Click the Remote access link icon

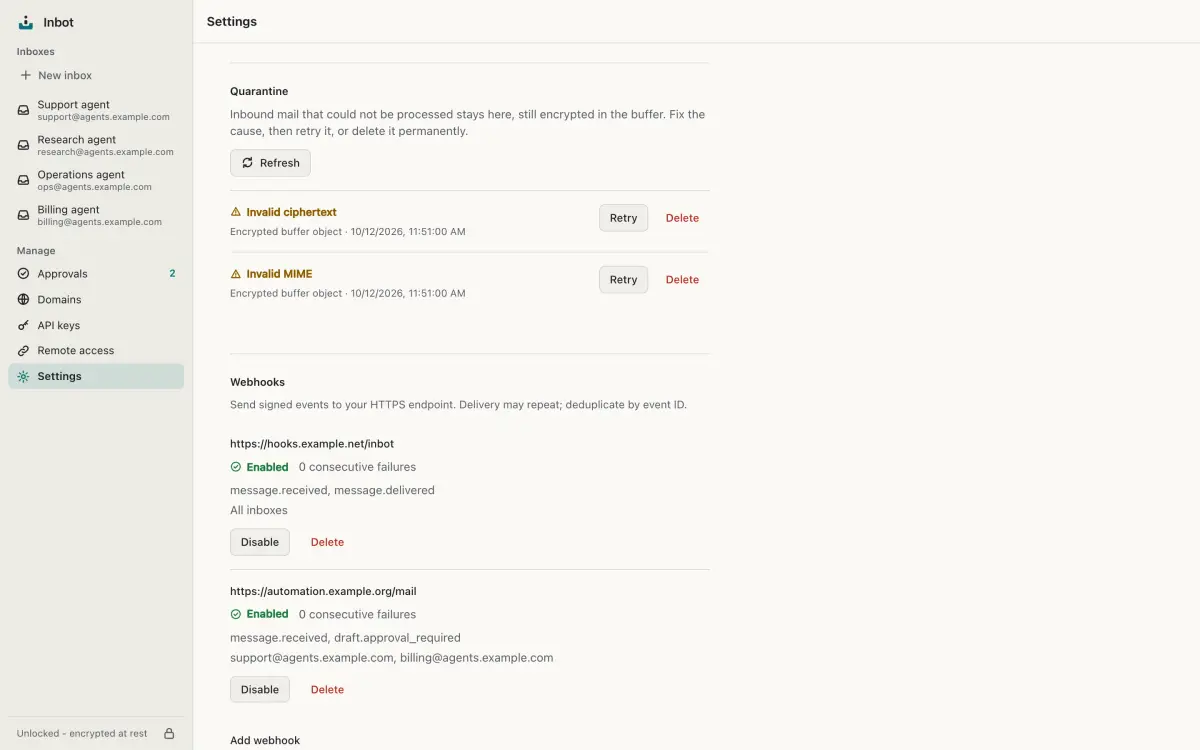tap(24, 351)
